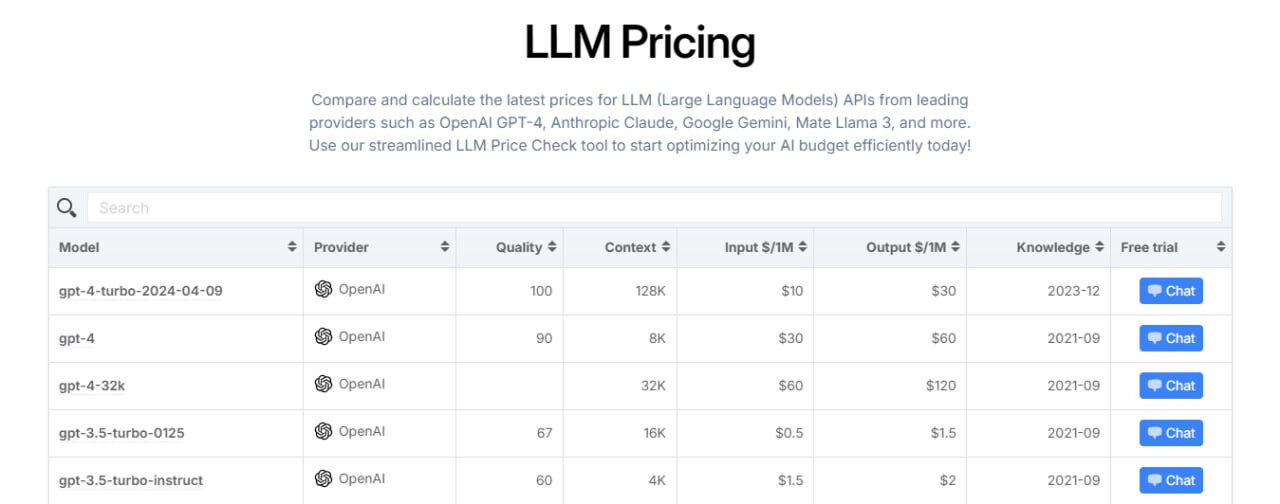Open the gpt-3.5-turbo-instruct model link
1280x504 pixels.
(x=131, y=480)
